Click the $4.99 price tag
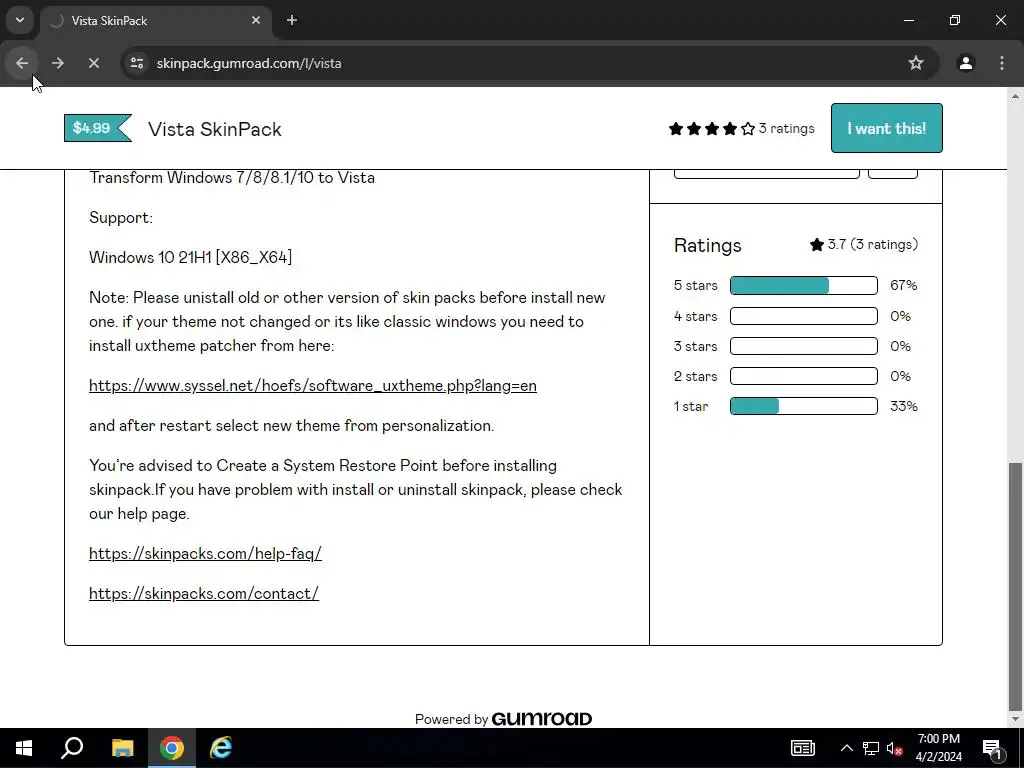 [x=98, y=128]
